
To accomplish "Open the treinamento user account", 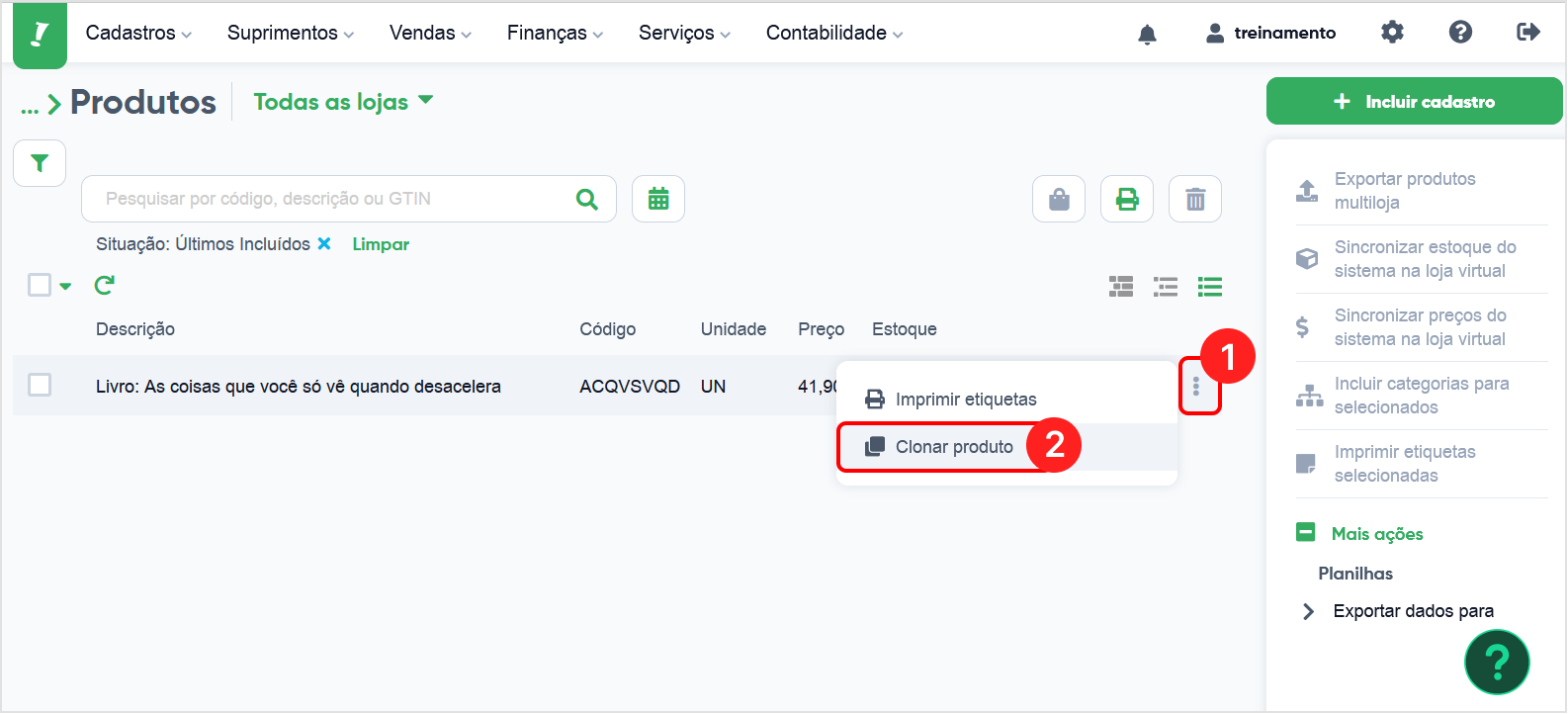I will click(x=1270, y=33).
